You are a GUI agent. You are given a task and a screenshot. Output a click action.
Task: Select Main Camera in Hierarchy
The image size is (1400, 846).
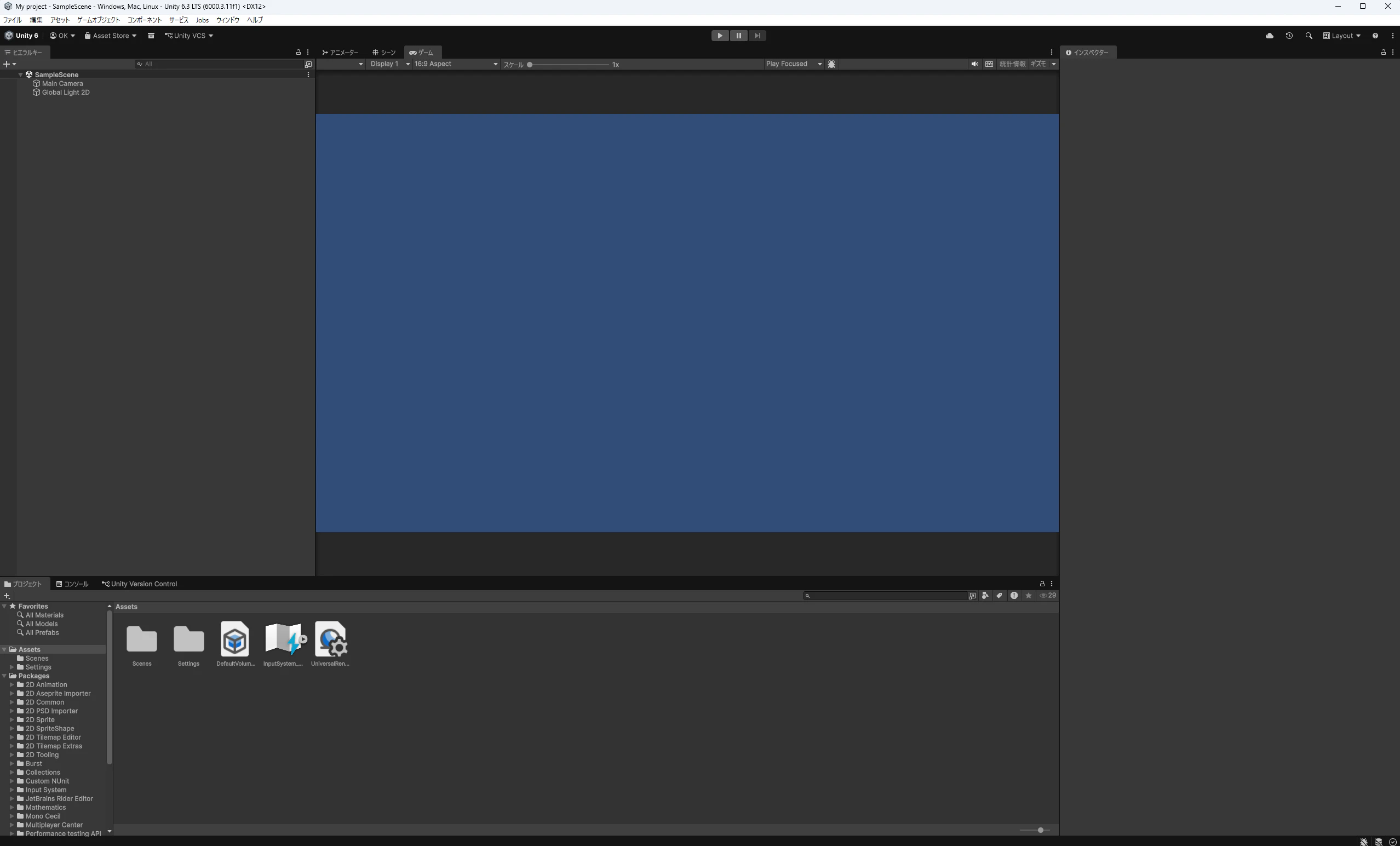(62, 84)
